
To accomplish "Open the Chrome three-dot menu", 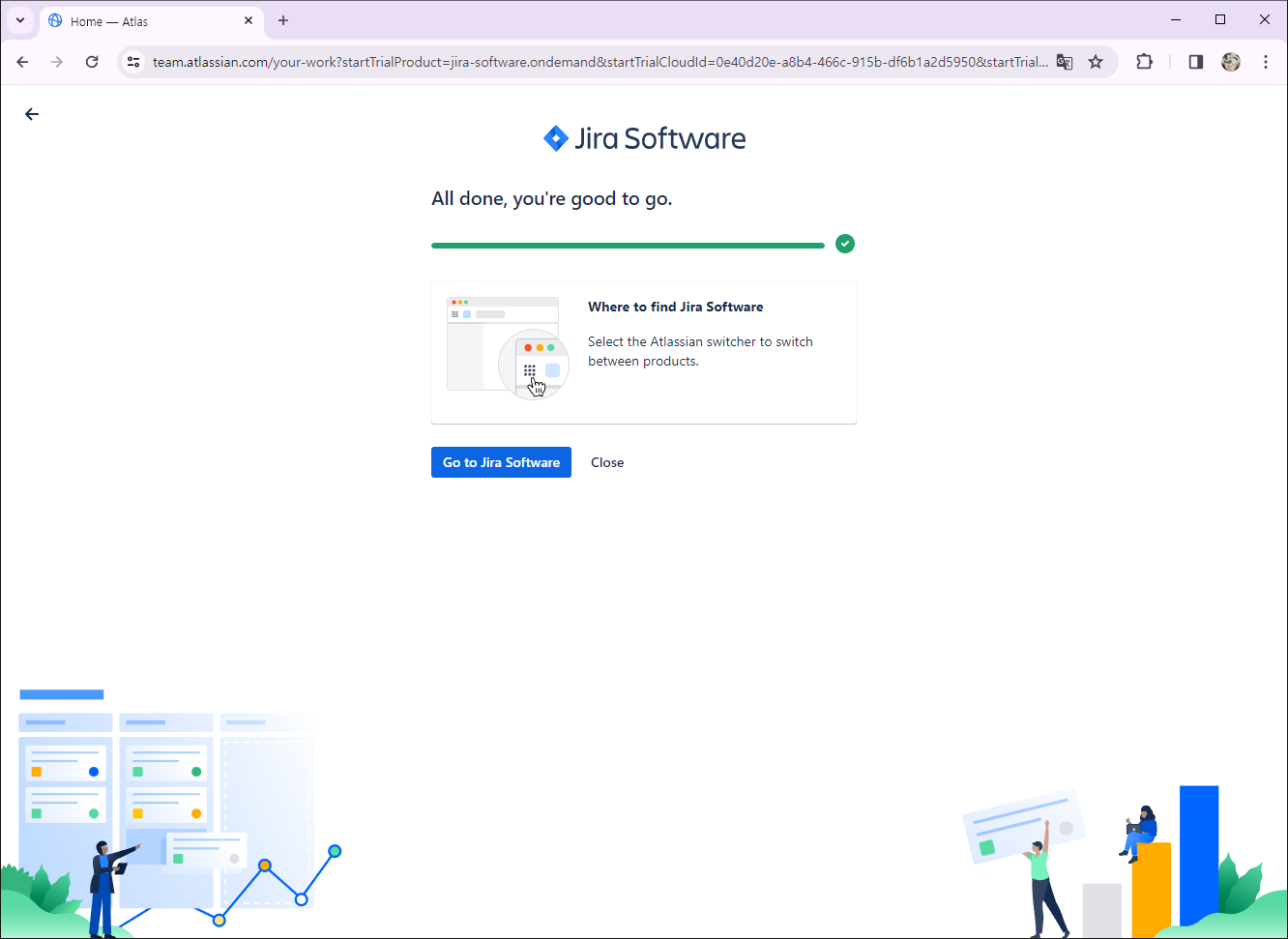I will 1266,62.
